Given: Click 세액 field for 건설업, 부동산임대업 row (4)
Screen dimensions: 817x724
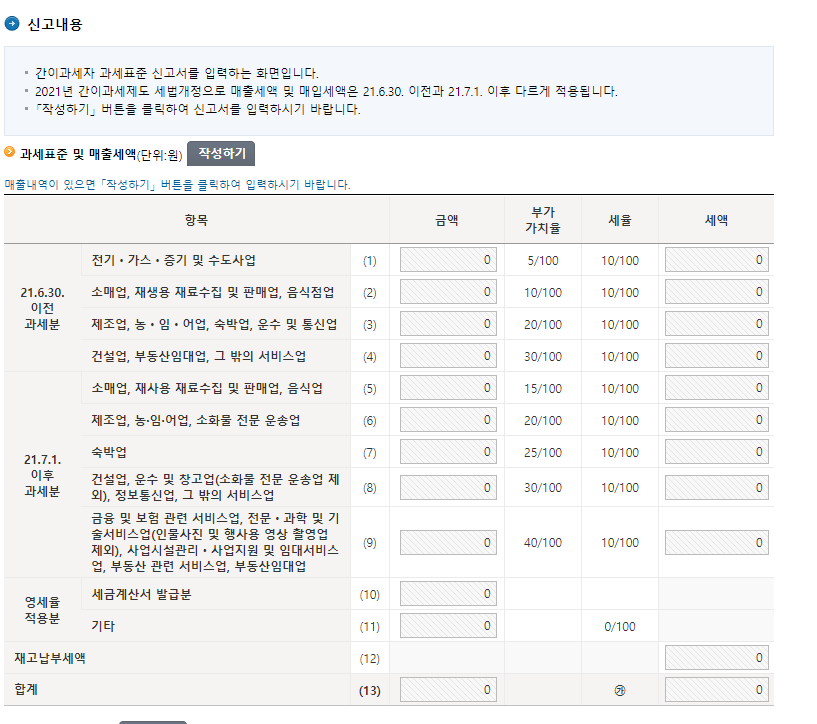Looking at the screenshot, I should click(x=716, y=356).
